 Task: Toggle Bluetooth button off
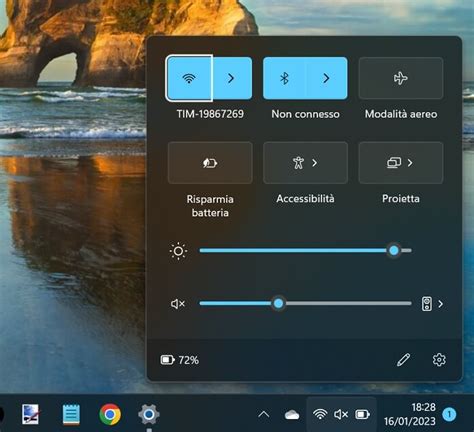click(x=284, y=78)
